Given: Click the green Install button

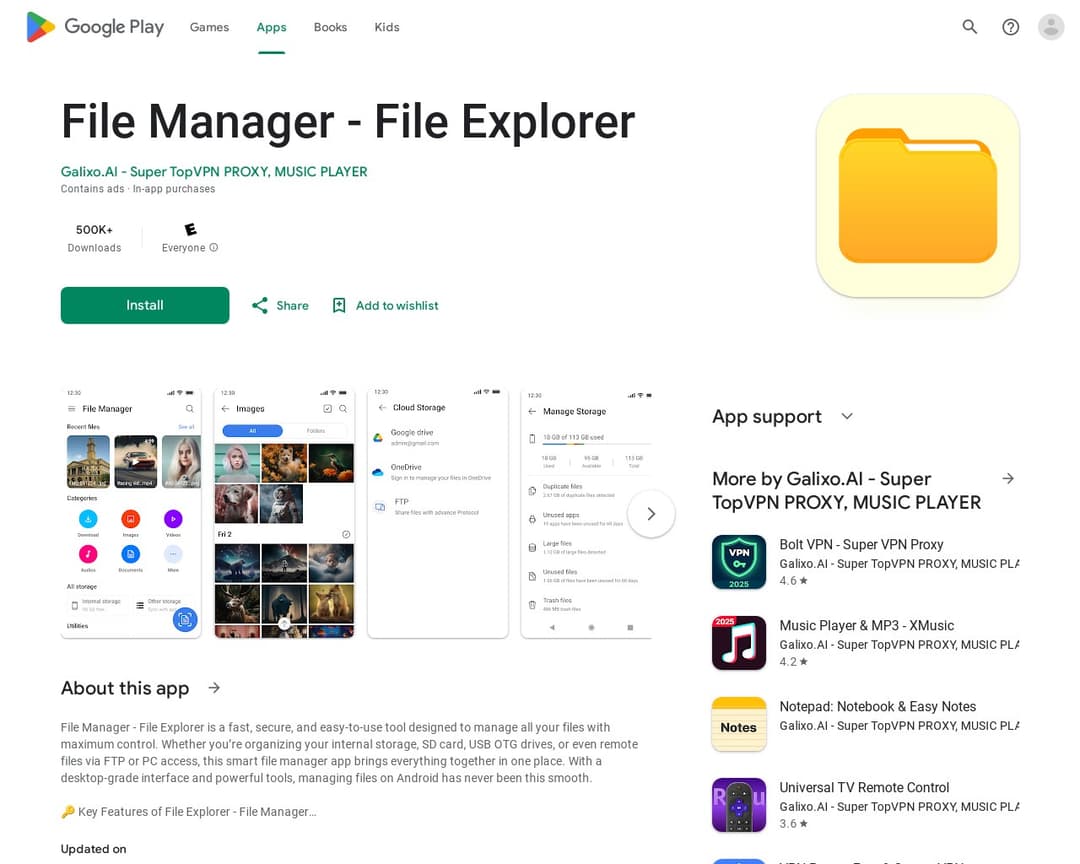Looking at the screenshot, I should (145, 305).
